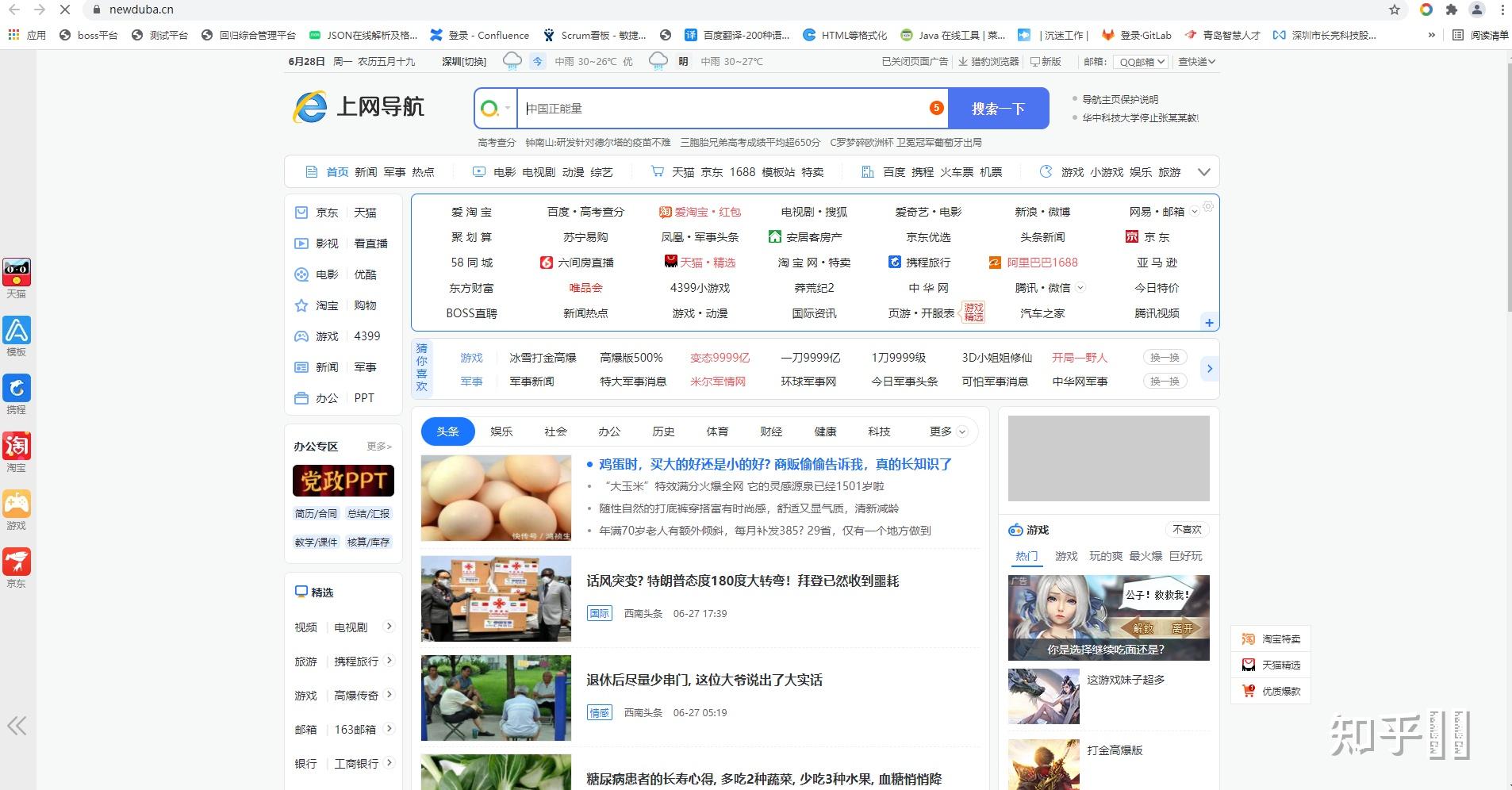This screenshot has height=790, width=1512.
Task: Click the 携程旅行 site icon
Action: click(x=895, y=263)
